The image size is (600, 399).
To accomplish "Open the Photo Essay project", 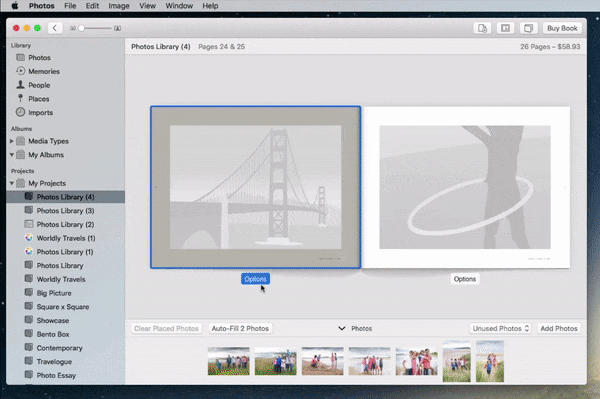I will click(x=56, y=376).
